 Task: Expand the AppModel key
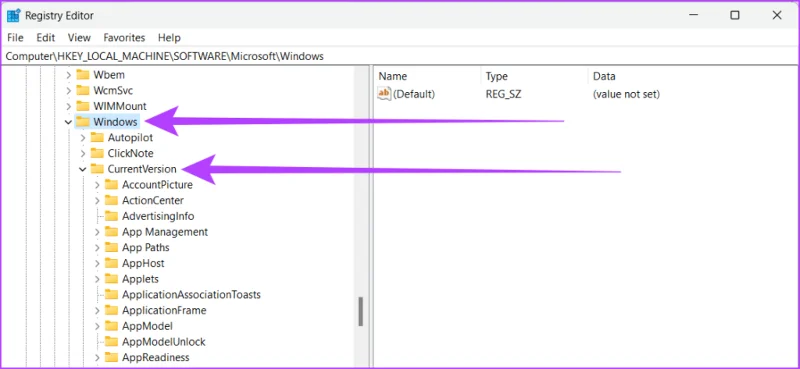(x=97, y=327)
